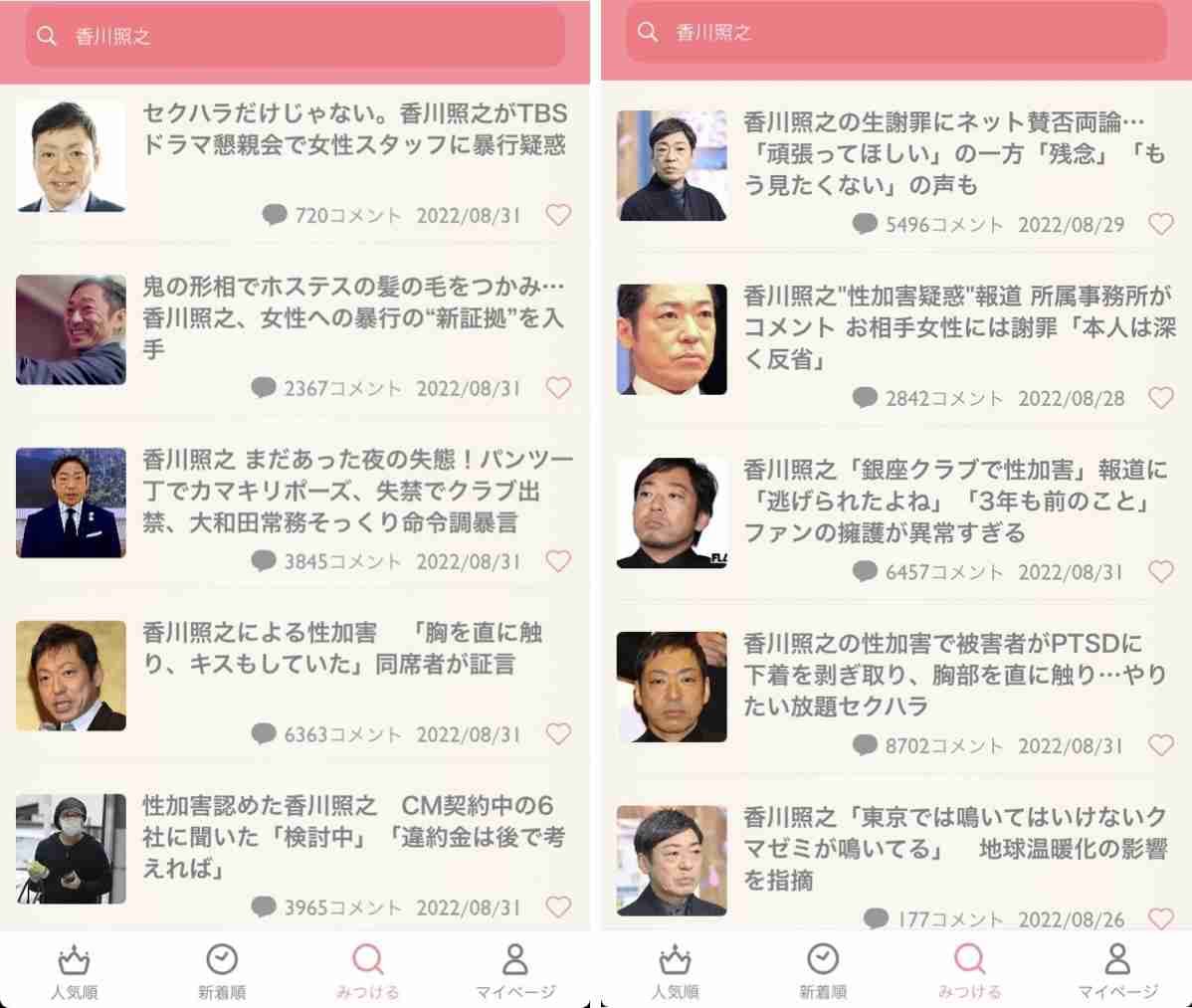Screen dimensions: 1192x1008
Task: Open マイページ person icon in right screen
Action: tap(1117, 959)
